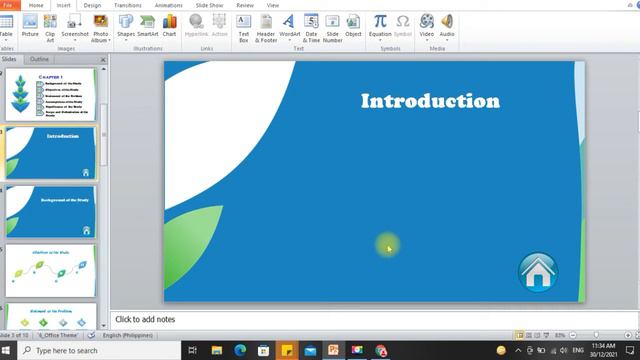640x360 pixels.
Task: Select the Chapter 1 slide thumbnail
Action: (51, 94)
